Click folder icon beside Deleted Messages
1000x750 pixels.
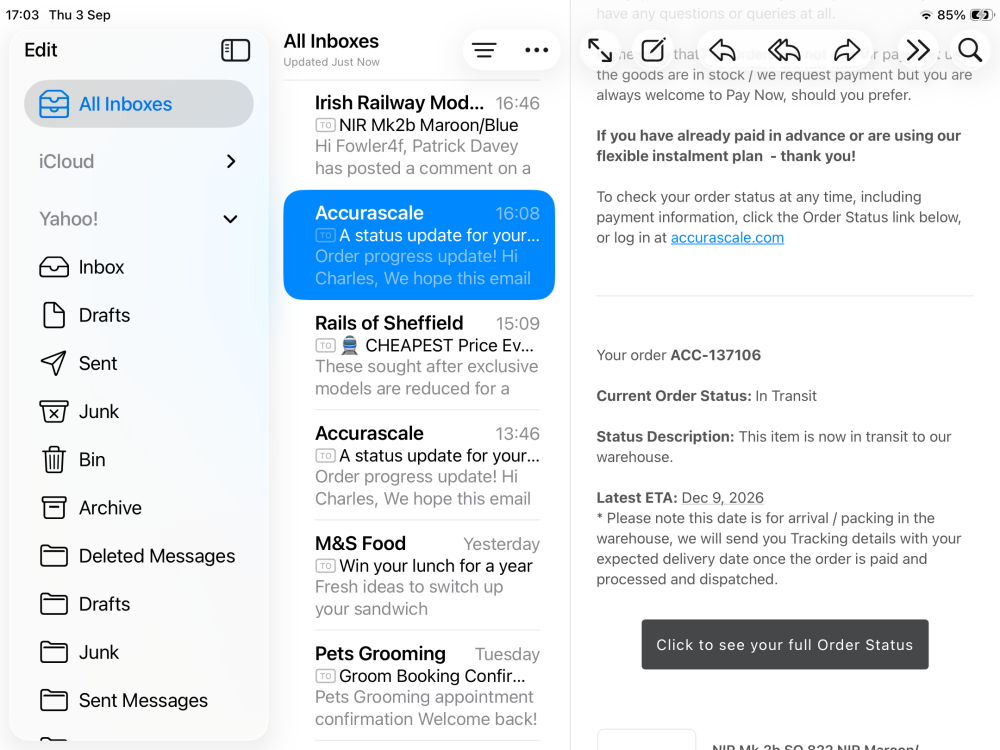pyautogui.click(x=54, y=555)
